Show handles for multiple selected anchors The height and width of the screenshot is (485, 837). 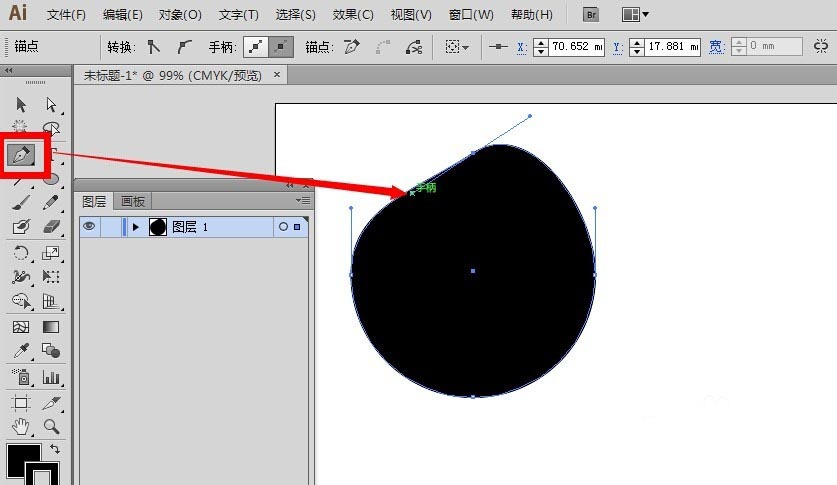pyautogui.click(x=256, y=47)
